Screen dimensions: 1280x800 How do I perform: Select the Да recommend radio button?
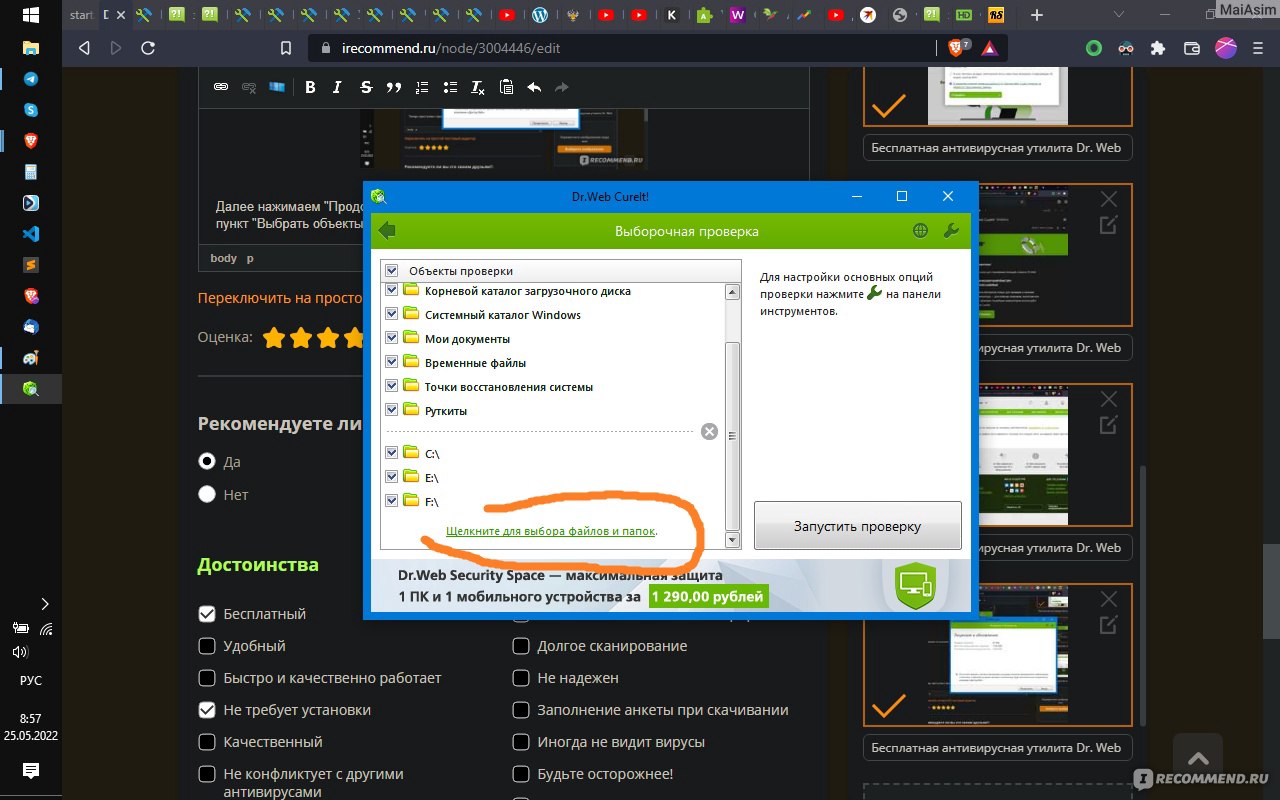207,462
